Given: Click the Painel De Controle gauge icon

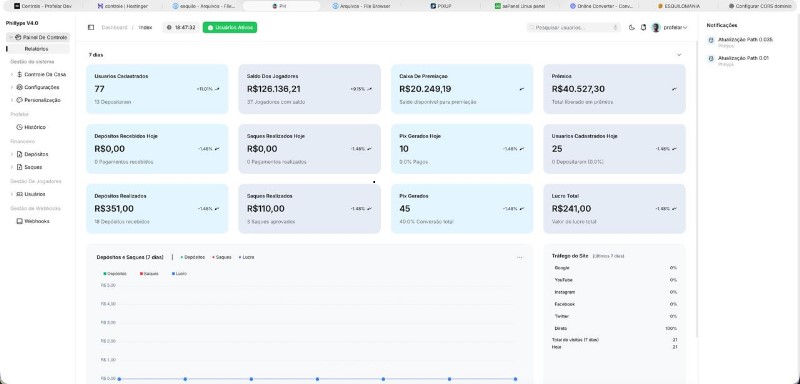Looking at the screenshot, I should 19,37.
